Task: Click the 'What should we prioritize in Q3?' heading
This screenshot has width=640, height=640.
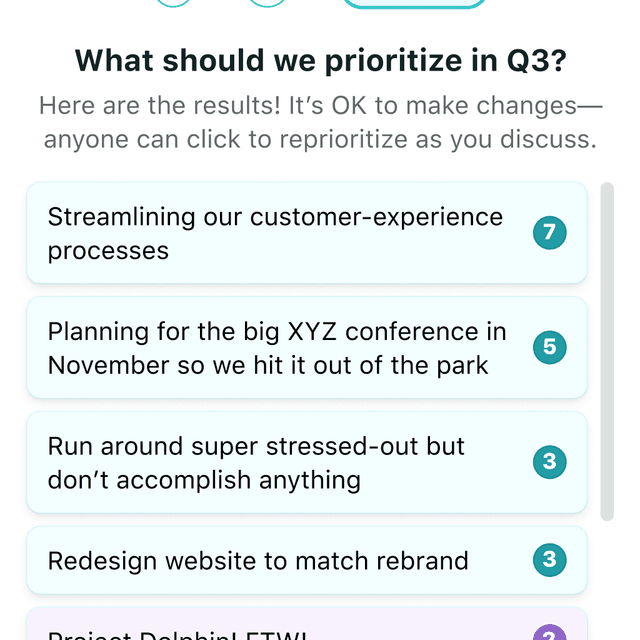Action: (x=320, y=61)
